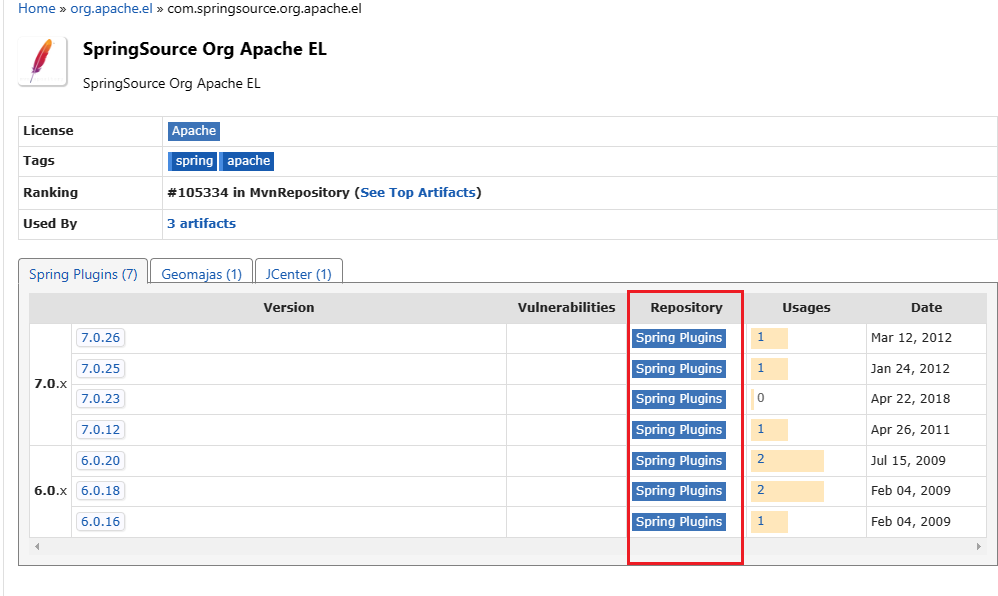This screenshot has height=596, width=998.
Task: Click left arrow of table horizontal scrollbar
Action: (37, 546)
